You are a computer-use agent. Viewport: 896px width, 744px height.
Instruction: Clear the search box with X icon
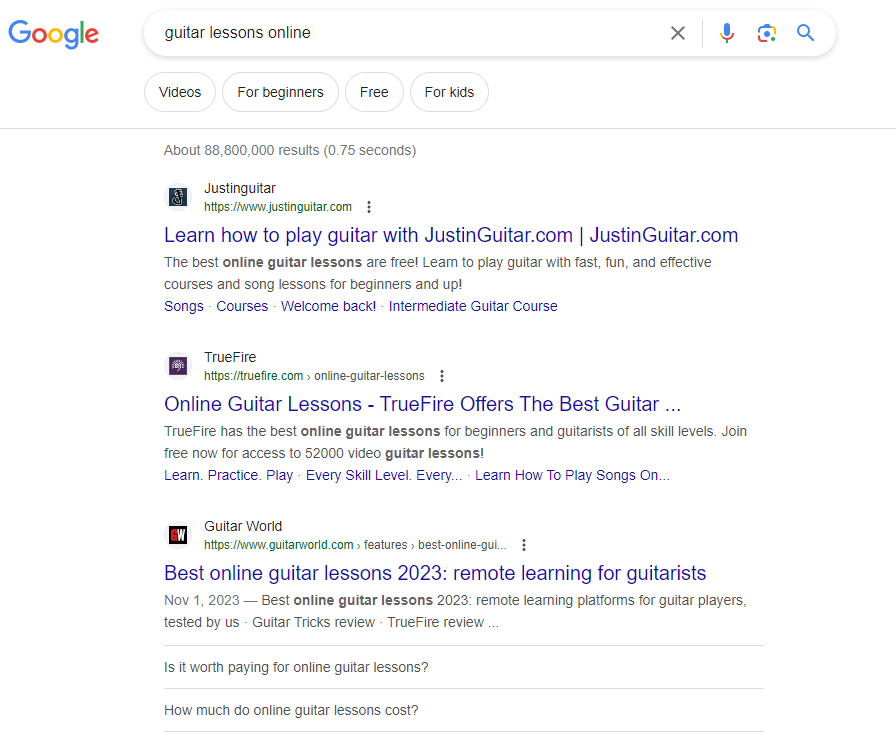coord(678,33)
